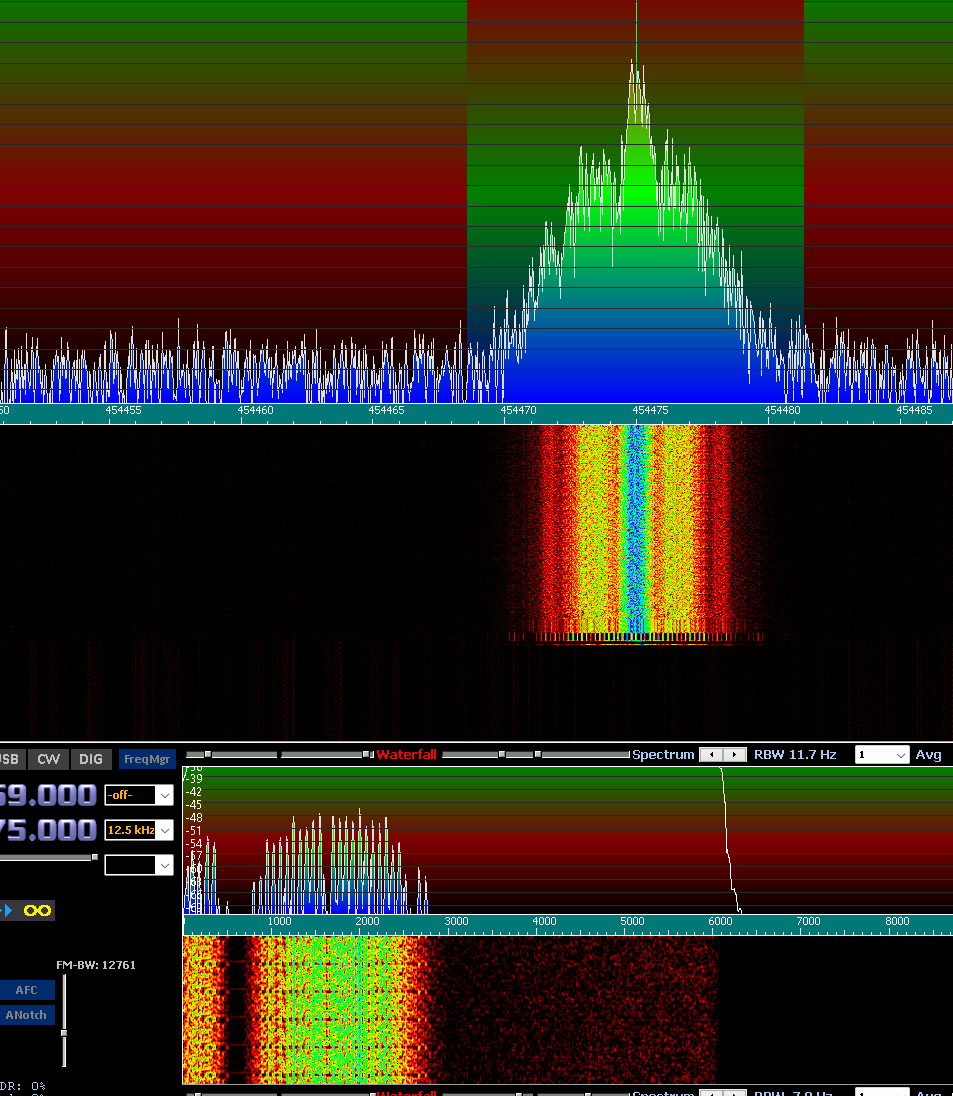The height and width of the screenshot is (1096, 953).
Task: Click the Avg label
Action: 928,754
